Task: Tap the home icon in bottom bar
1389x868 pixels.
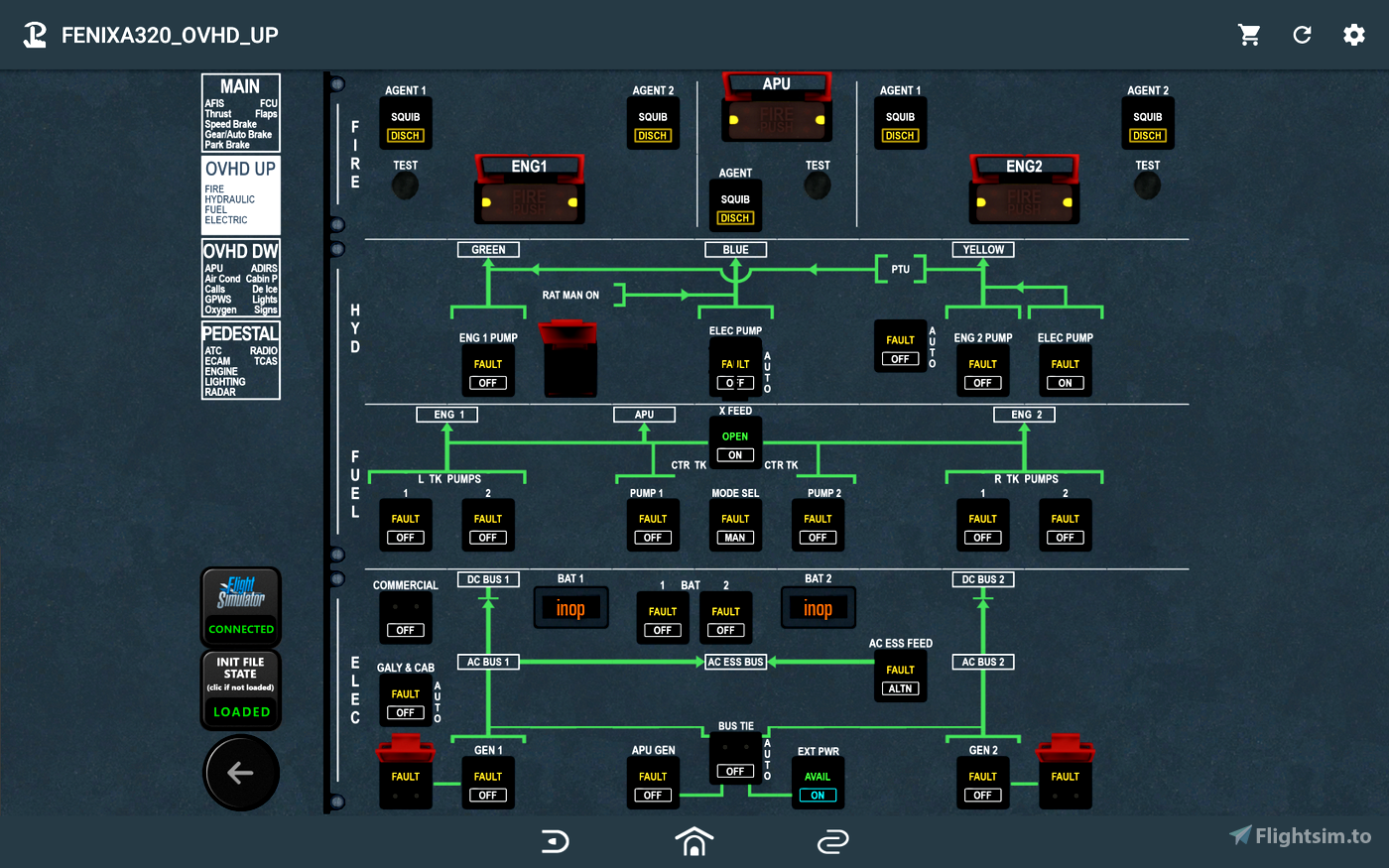Action: tap(694, 841)
